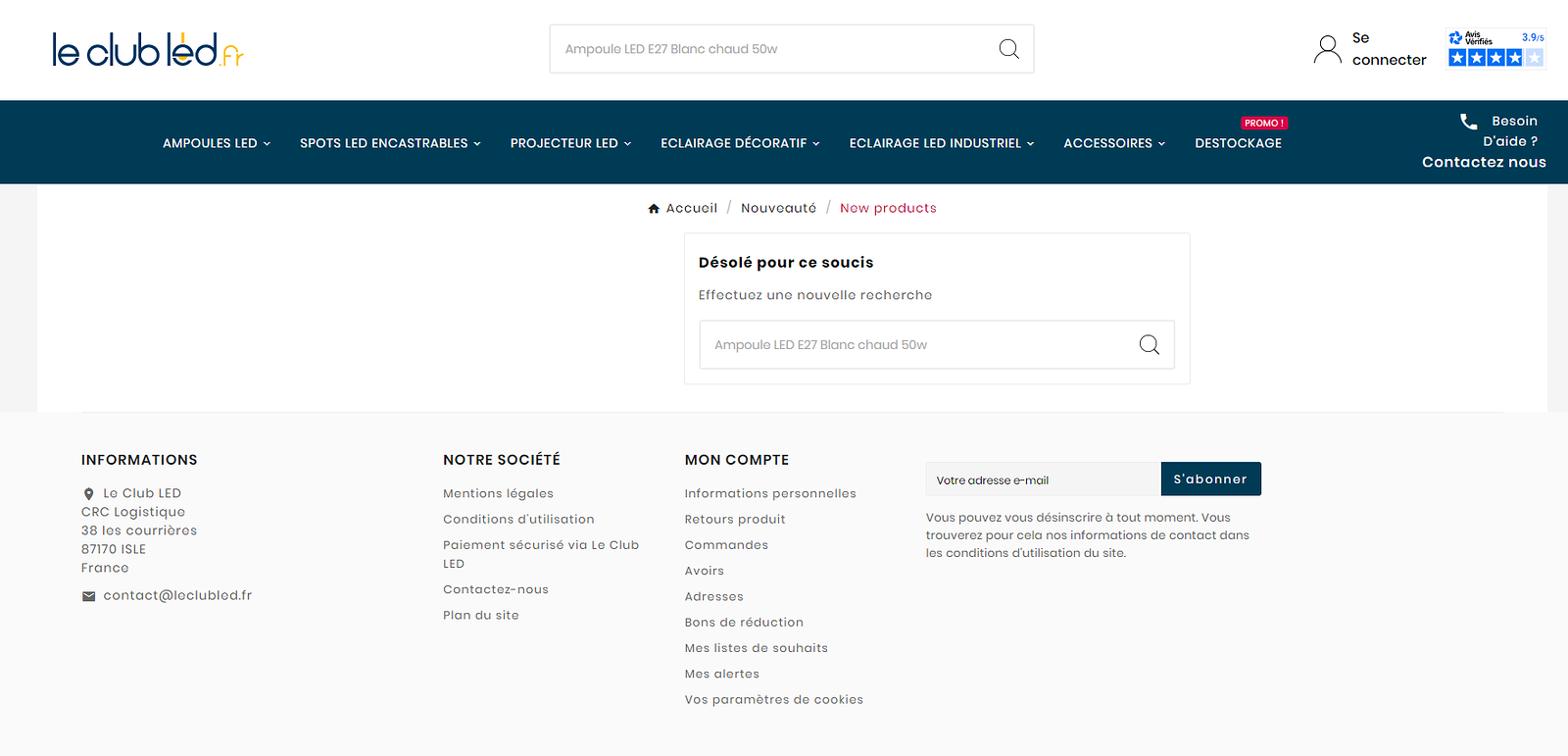The height and width of the screenshot is (756, 1568).
Task: Expand the Spots LED Encastrables menu
Action: [x=390, y=143]
